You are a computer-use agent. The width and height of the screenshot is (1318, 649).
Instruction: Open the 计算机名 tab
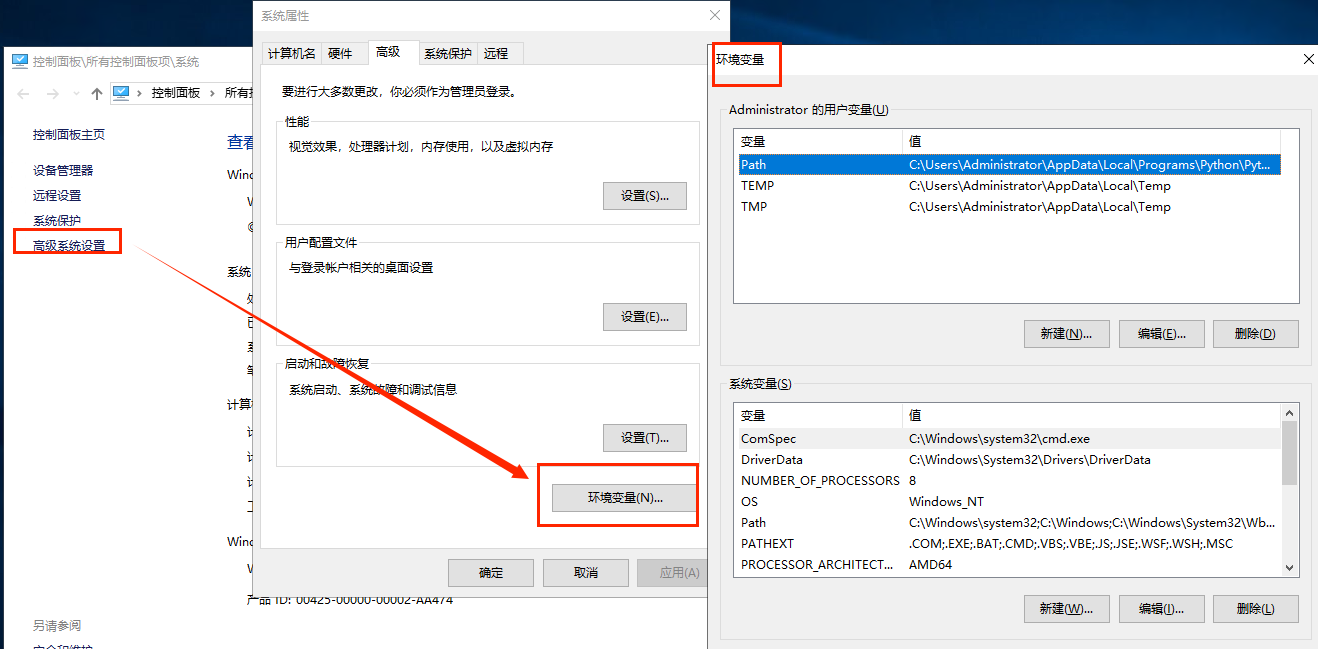click(292, 54)
